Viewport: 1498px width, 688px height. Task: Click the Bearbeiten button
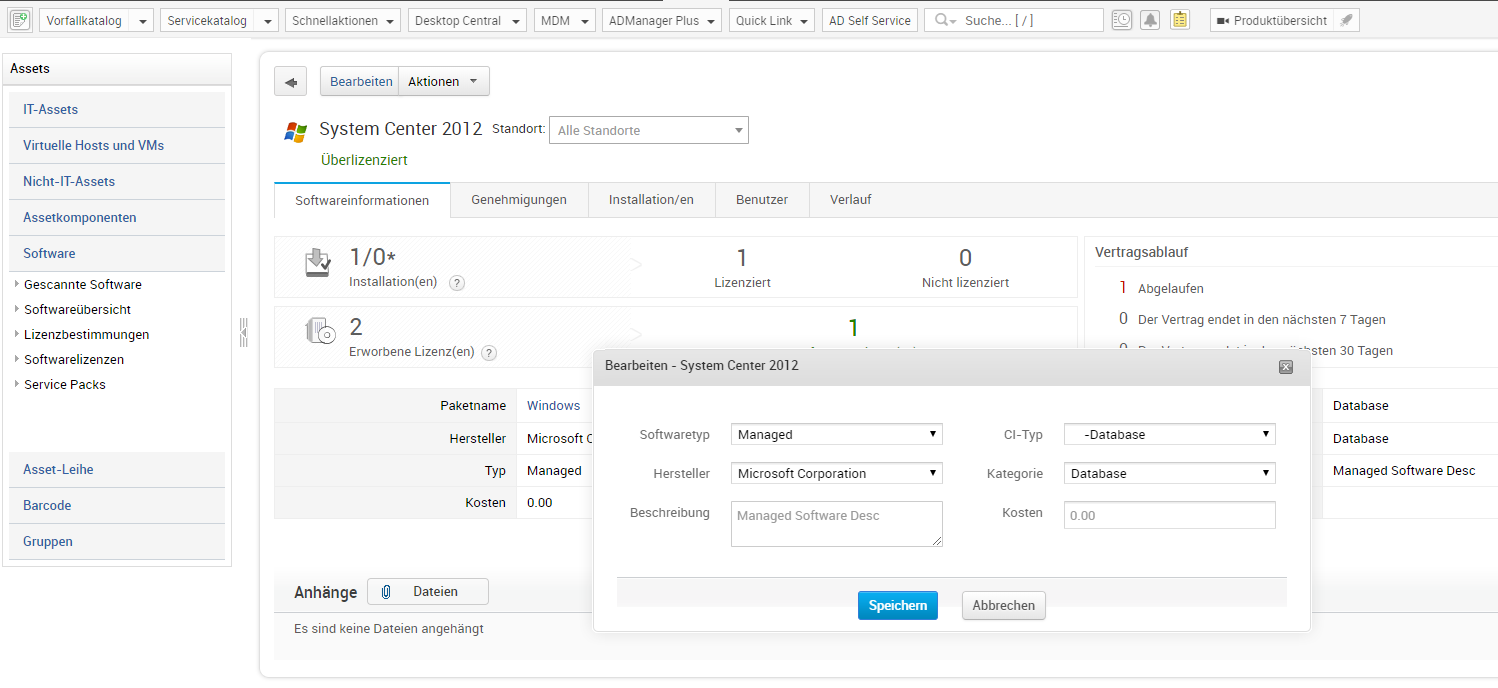pyautogui.click(x=361, y=82)
